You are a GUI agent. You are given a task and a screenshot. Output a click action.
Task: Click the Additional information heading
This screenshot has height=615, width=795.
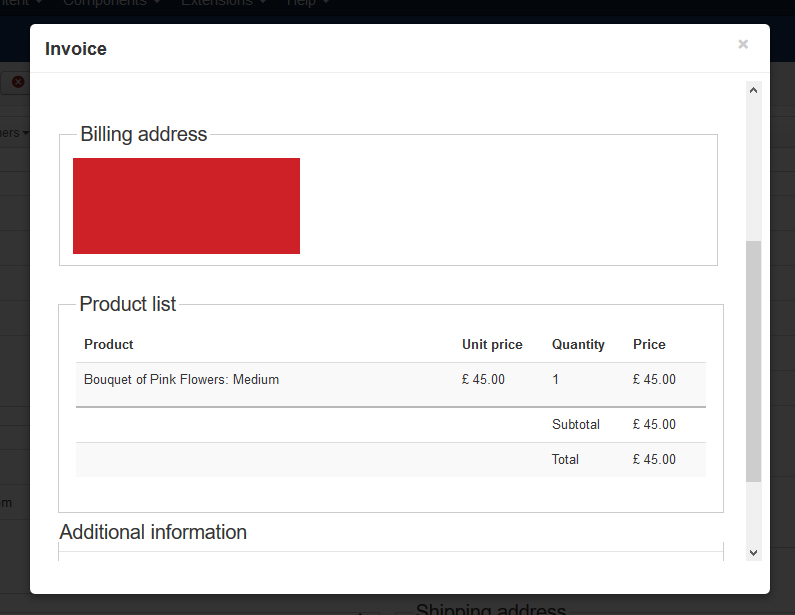(153, 532)
